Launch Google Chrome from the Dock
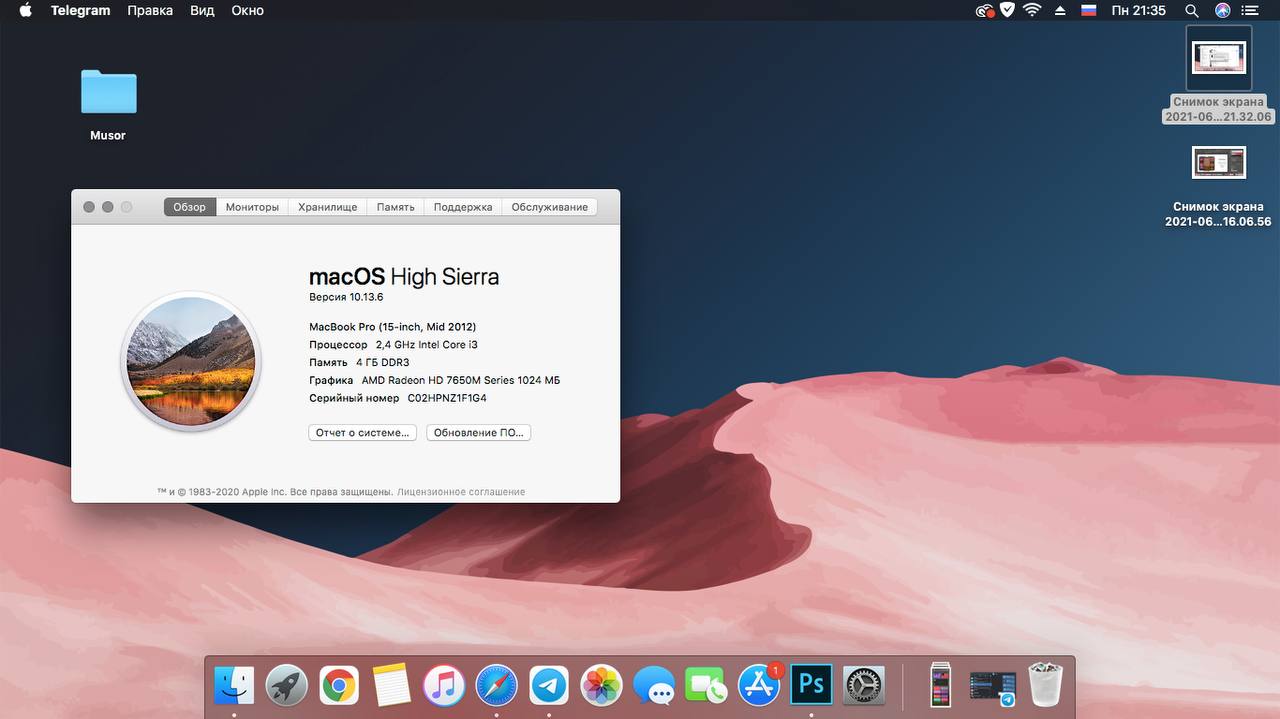The height and width of the screenshot is (719, 1280). click(339, 686)
